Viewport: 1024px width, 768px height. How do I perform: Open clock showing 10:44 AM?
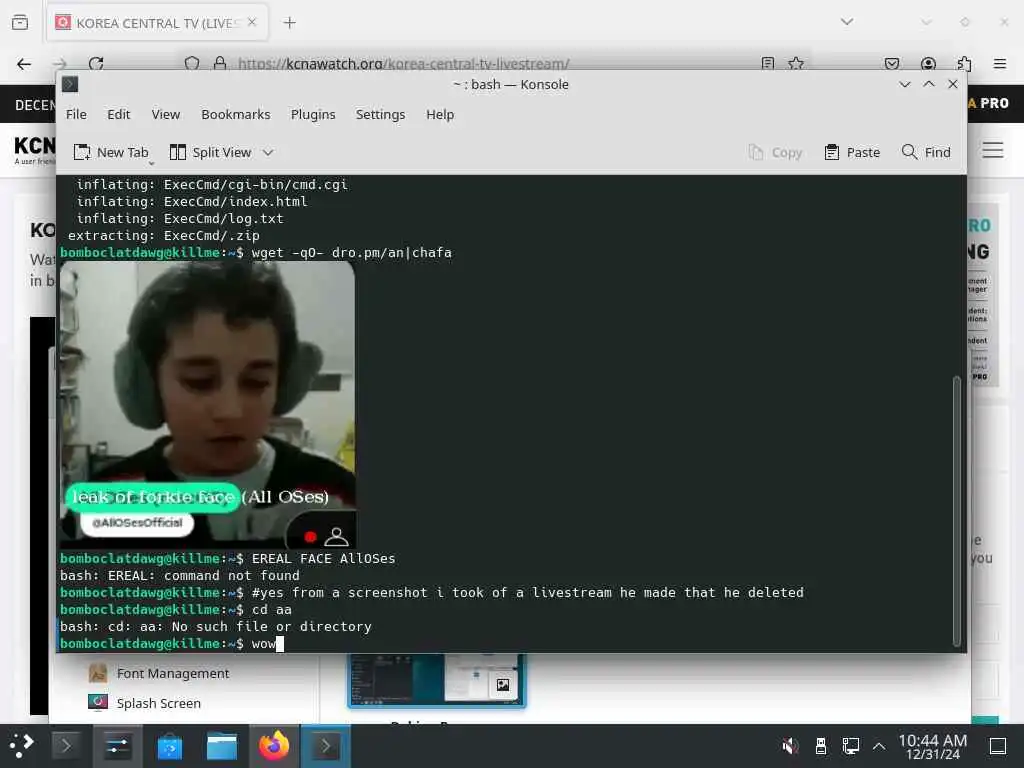(933, 746)
